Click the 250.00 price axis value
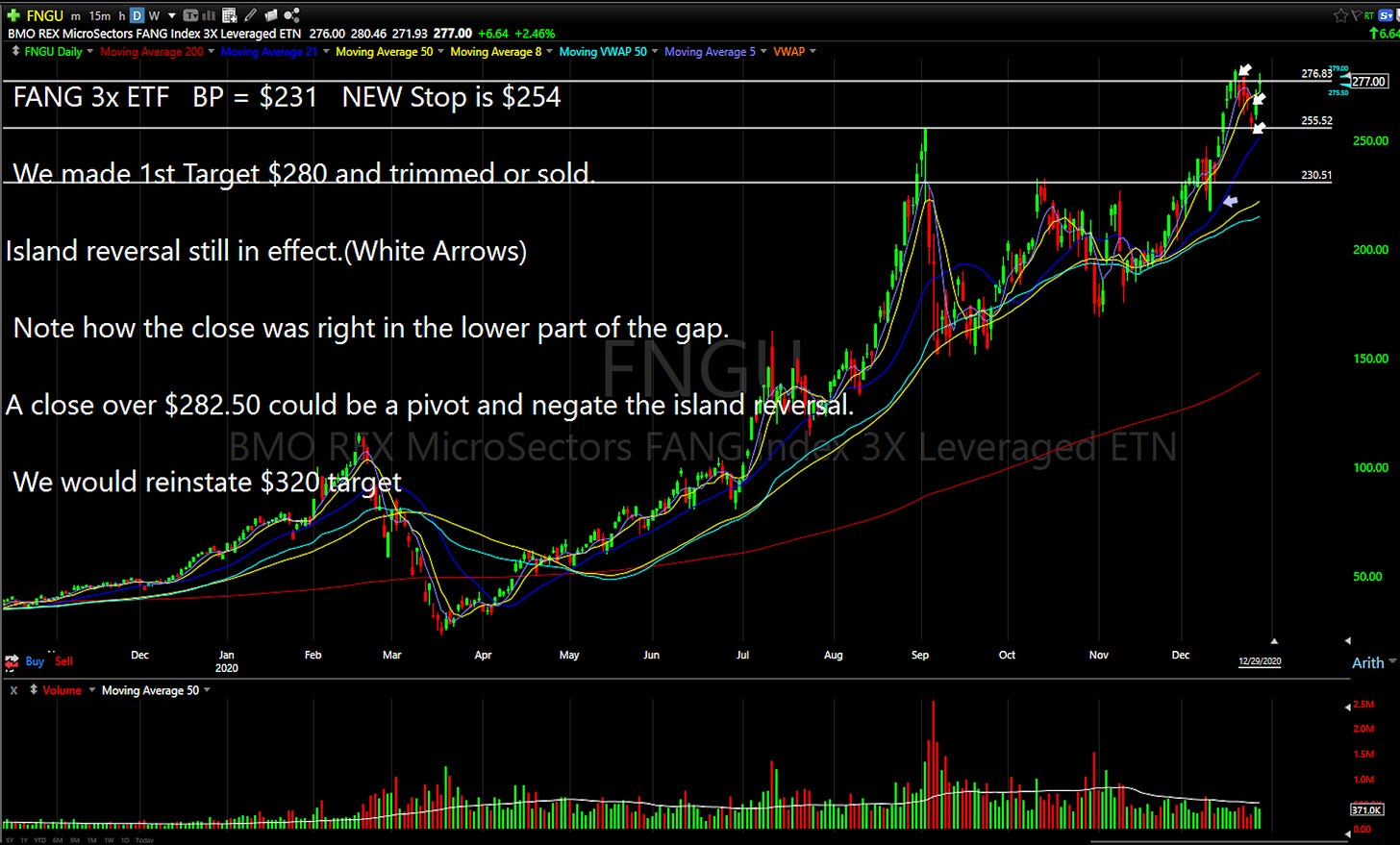The height and width of the screenshot is (845, 1400). (1370, 140)
